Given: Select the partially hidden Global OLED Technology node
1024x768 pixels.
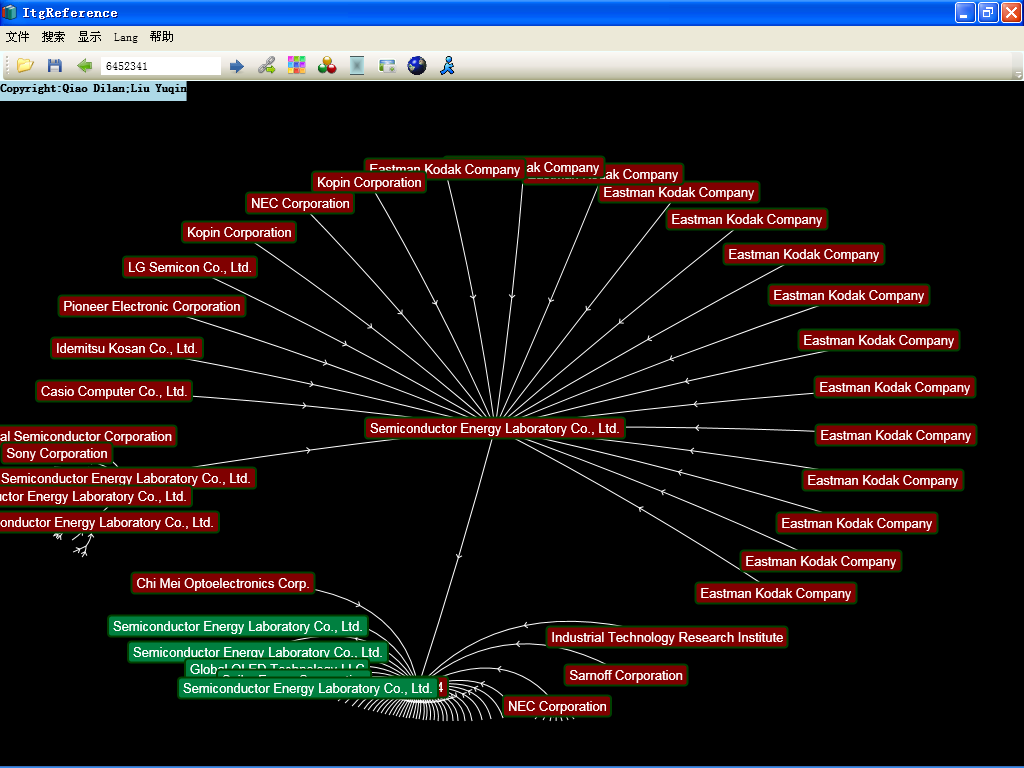Looking at the screenshot, I should pyautogui.click(x=278, y=668).
